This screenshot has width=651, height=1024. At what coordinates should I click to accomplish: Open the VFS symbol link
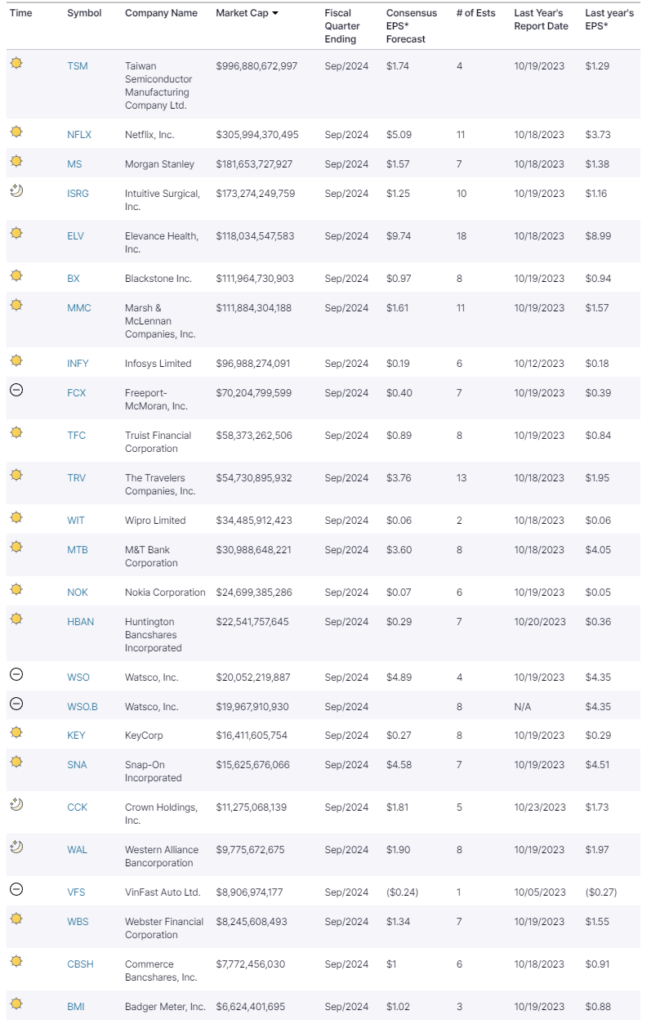76,891
